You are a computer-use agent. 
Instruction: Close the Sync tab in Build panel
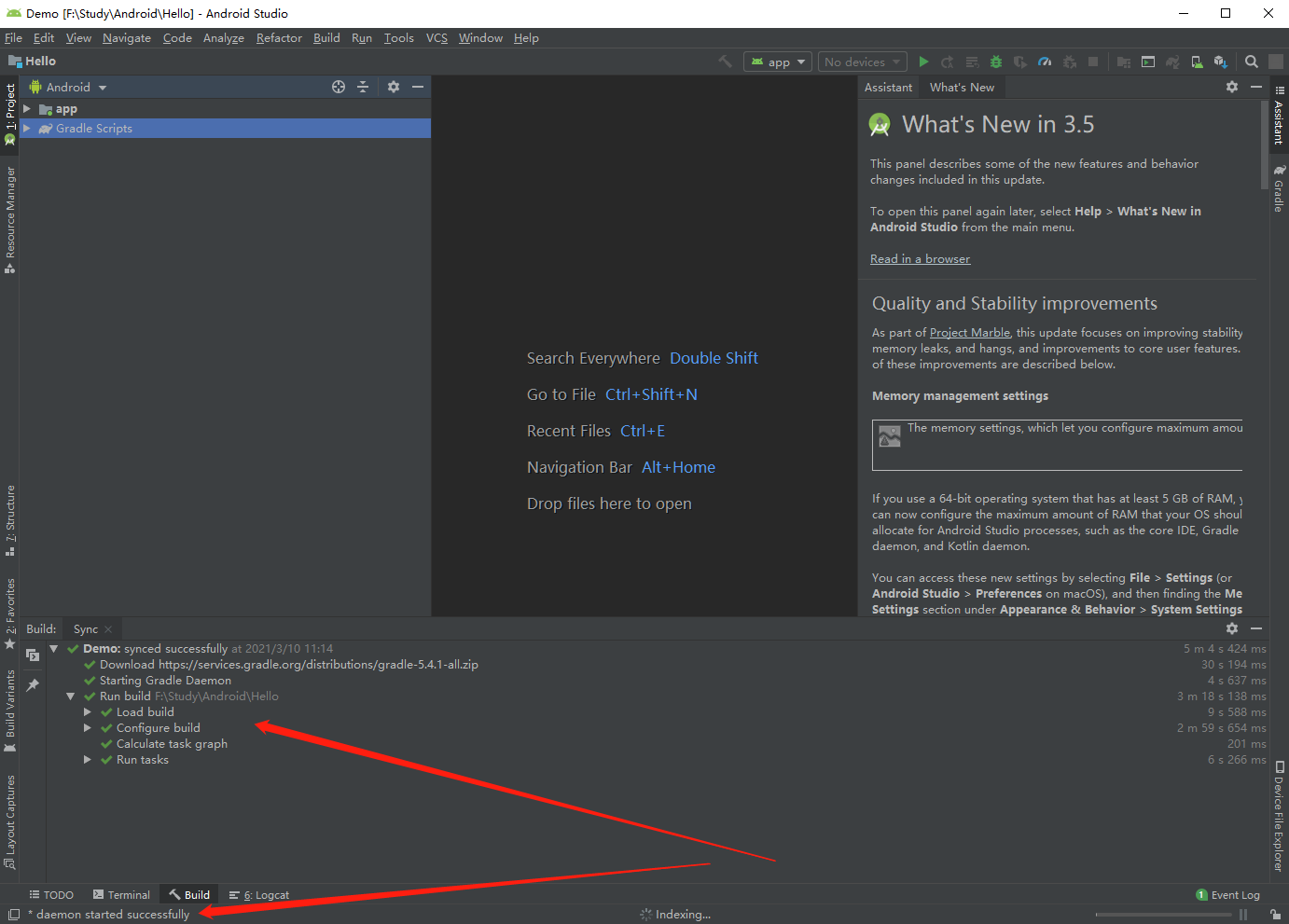tap(108, 629)
